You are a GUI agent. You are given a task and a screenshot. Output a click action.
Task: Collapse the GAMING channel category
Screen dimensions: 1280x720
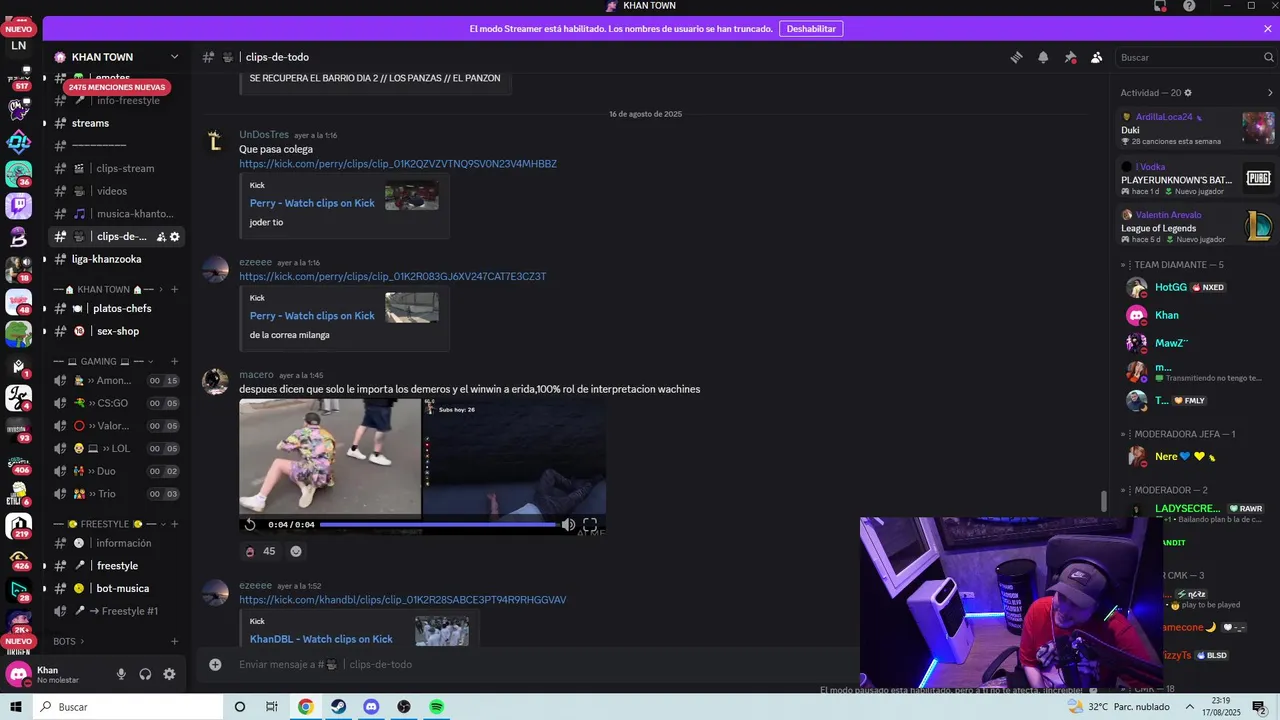coord(104,361)
